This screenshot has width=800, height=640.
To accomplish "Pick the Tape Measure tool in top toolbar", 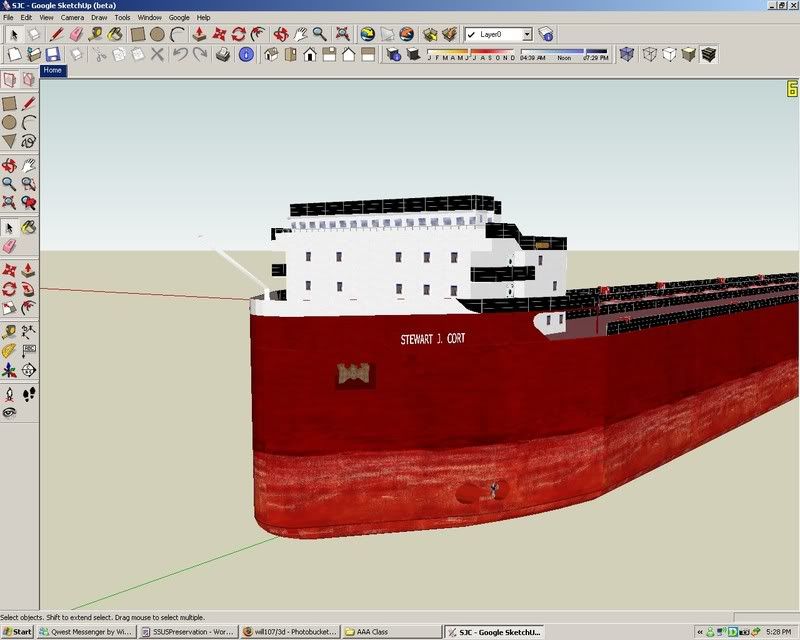I will [x=95, y=34].
